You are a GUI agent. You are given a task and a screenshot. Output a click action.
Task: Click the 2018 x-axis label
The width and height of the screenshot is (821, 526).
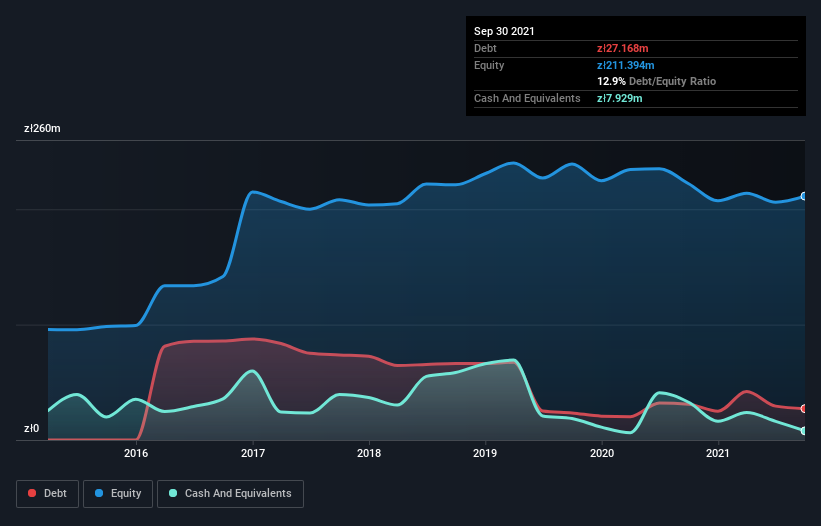(x=369, y=453)
